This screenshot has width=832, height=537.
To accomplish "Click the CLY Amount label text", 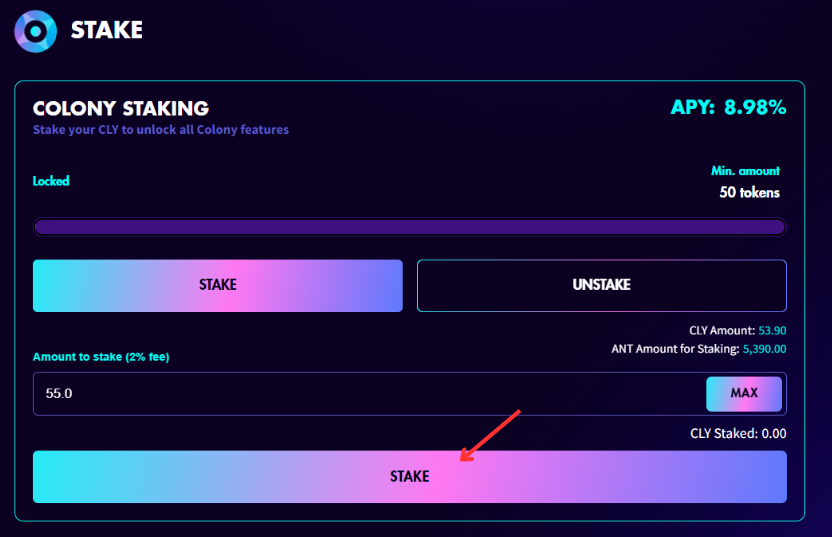I will pyautogui.click(x=722, y=331).
